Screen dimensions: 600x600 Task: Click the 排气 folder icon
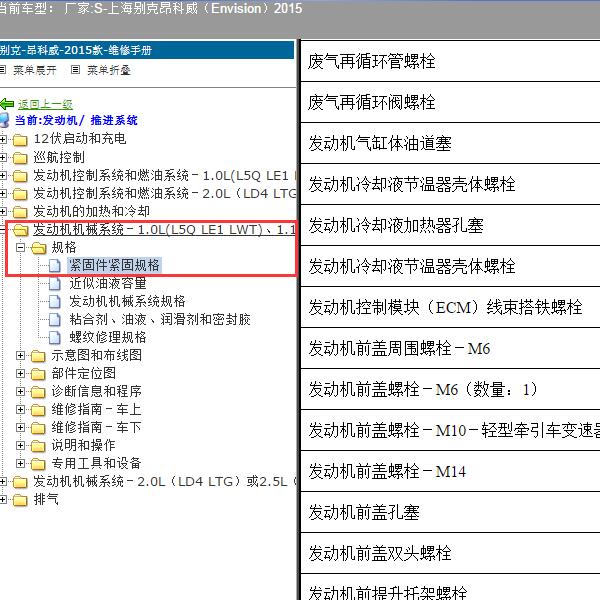tap(20, 500)
